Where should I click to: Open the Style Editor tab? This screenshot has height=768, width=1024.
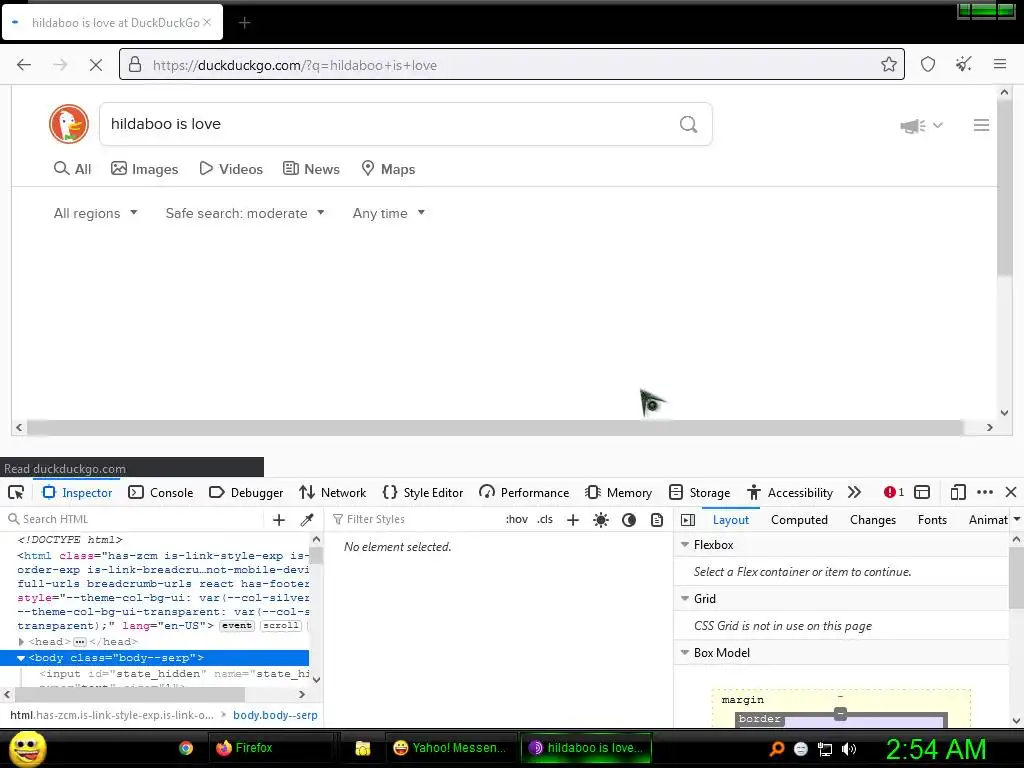423,492
